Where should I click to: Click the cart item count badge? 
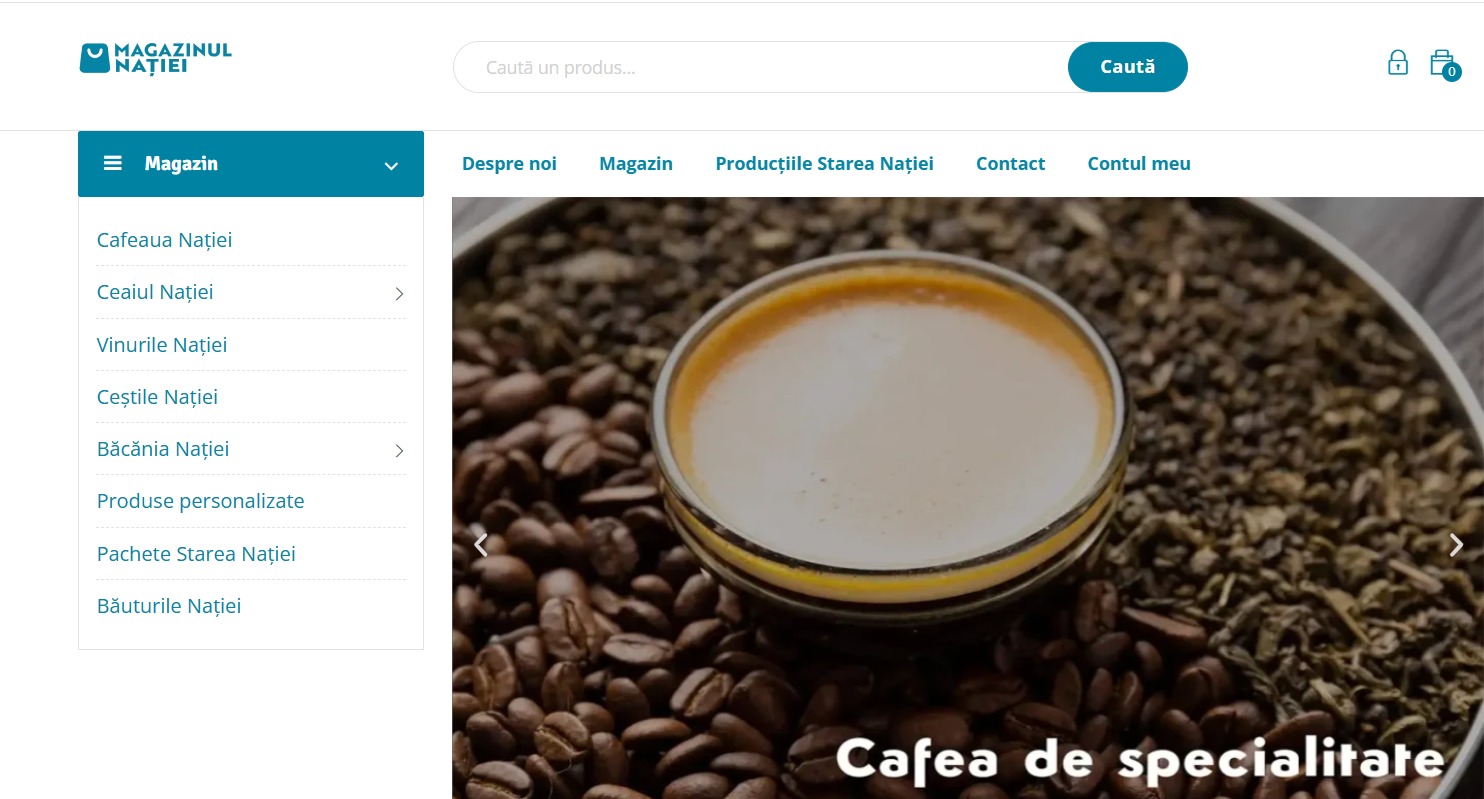click(1452, 72)
